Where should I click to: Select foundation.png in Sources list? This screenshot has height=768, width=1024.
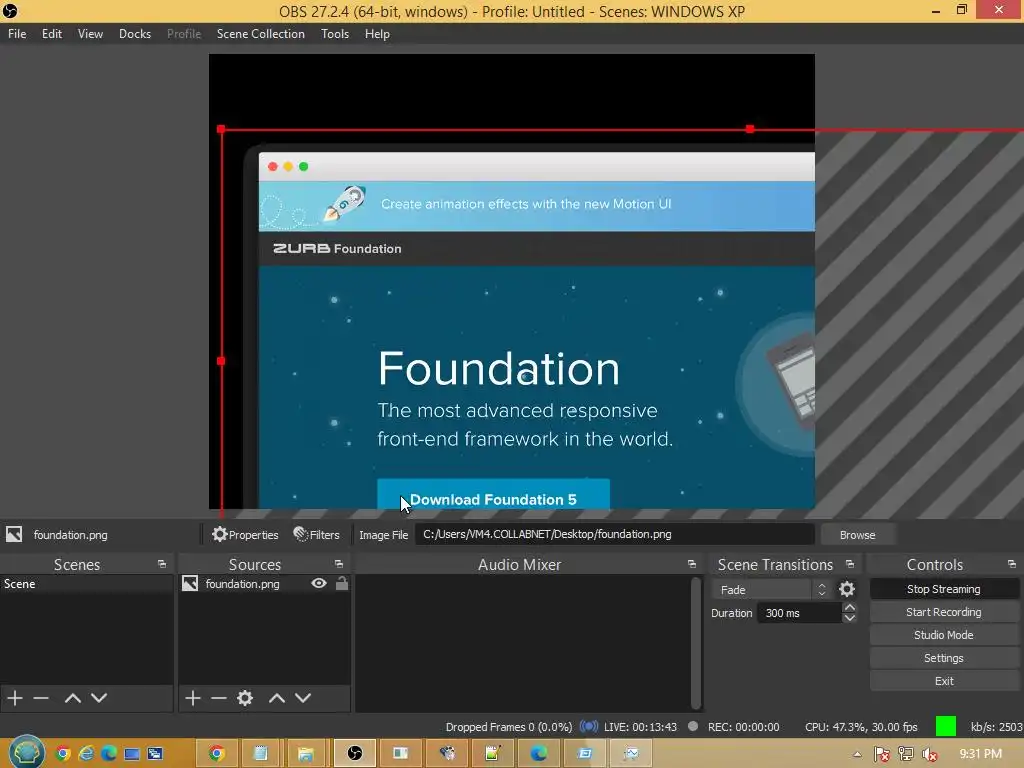point(242,584)
